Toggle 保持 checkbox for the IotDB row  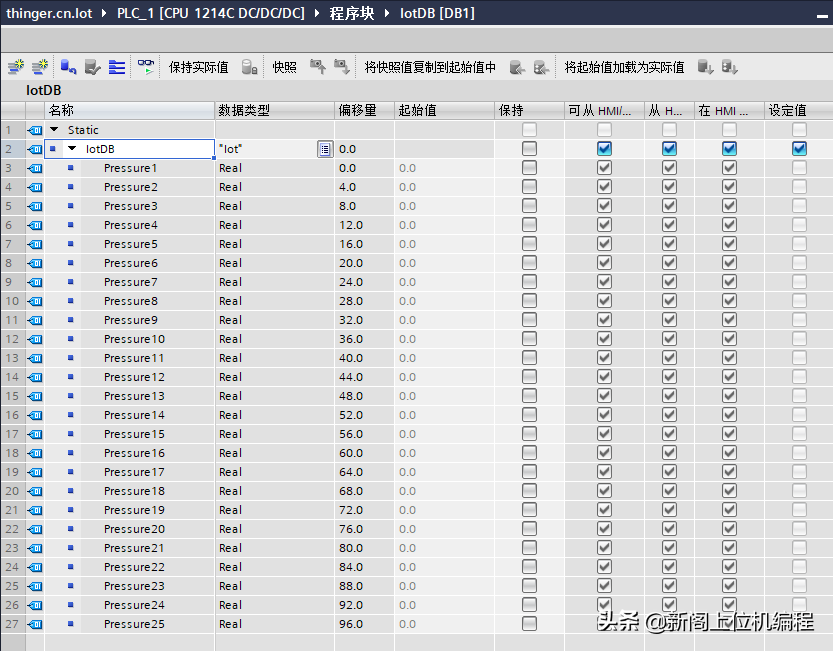point(529,149)
